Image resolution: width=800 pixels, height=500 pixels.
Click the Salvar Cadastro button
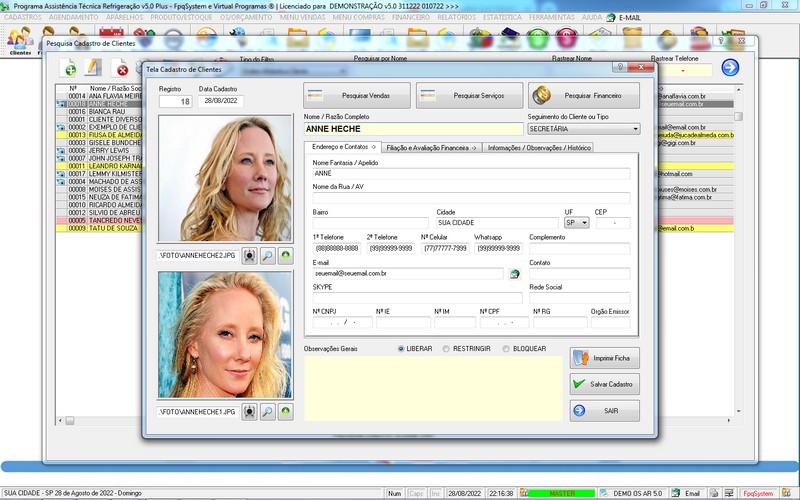[x=605, y=384]
